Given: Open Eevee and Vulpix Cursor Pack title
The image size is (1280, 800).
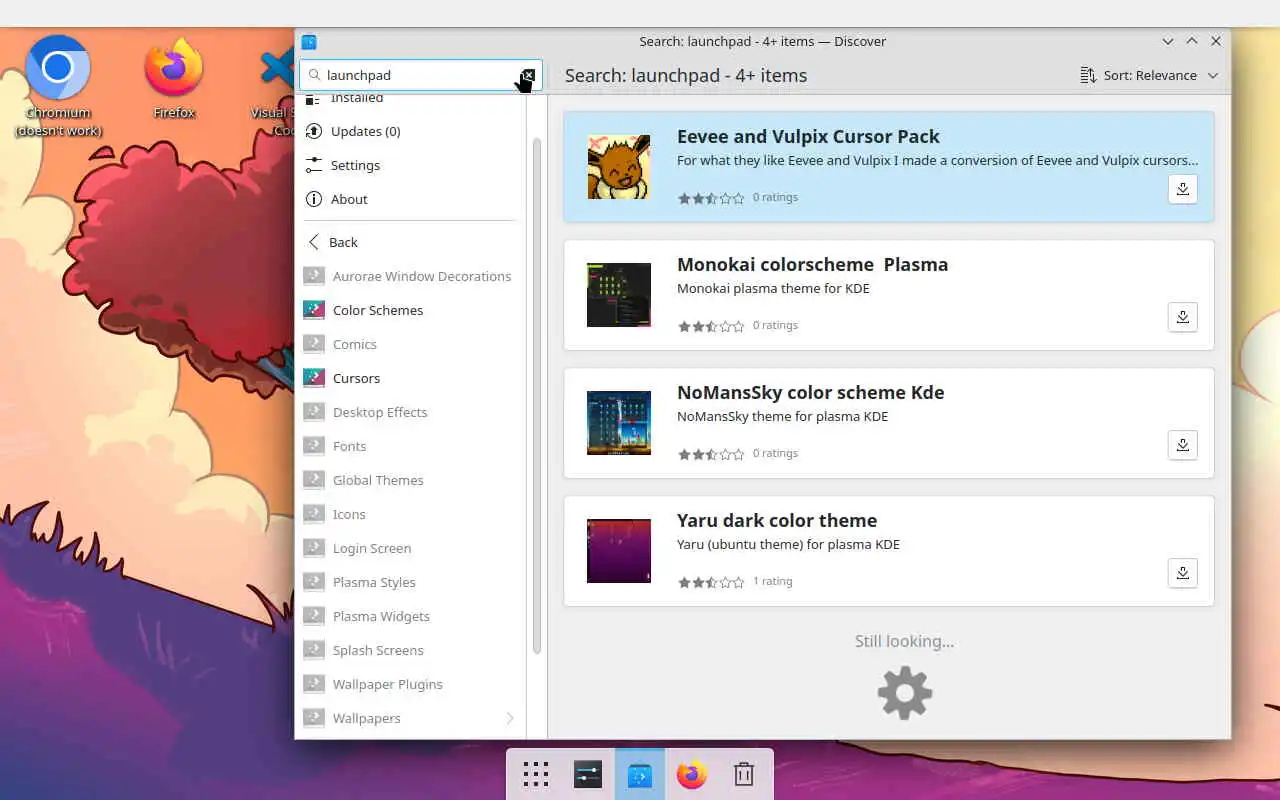Looking at the screenshot, I should point(808,136).
